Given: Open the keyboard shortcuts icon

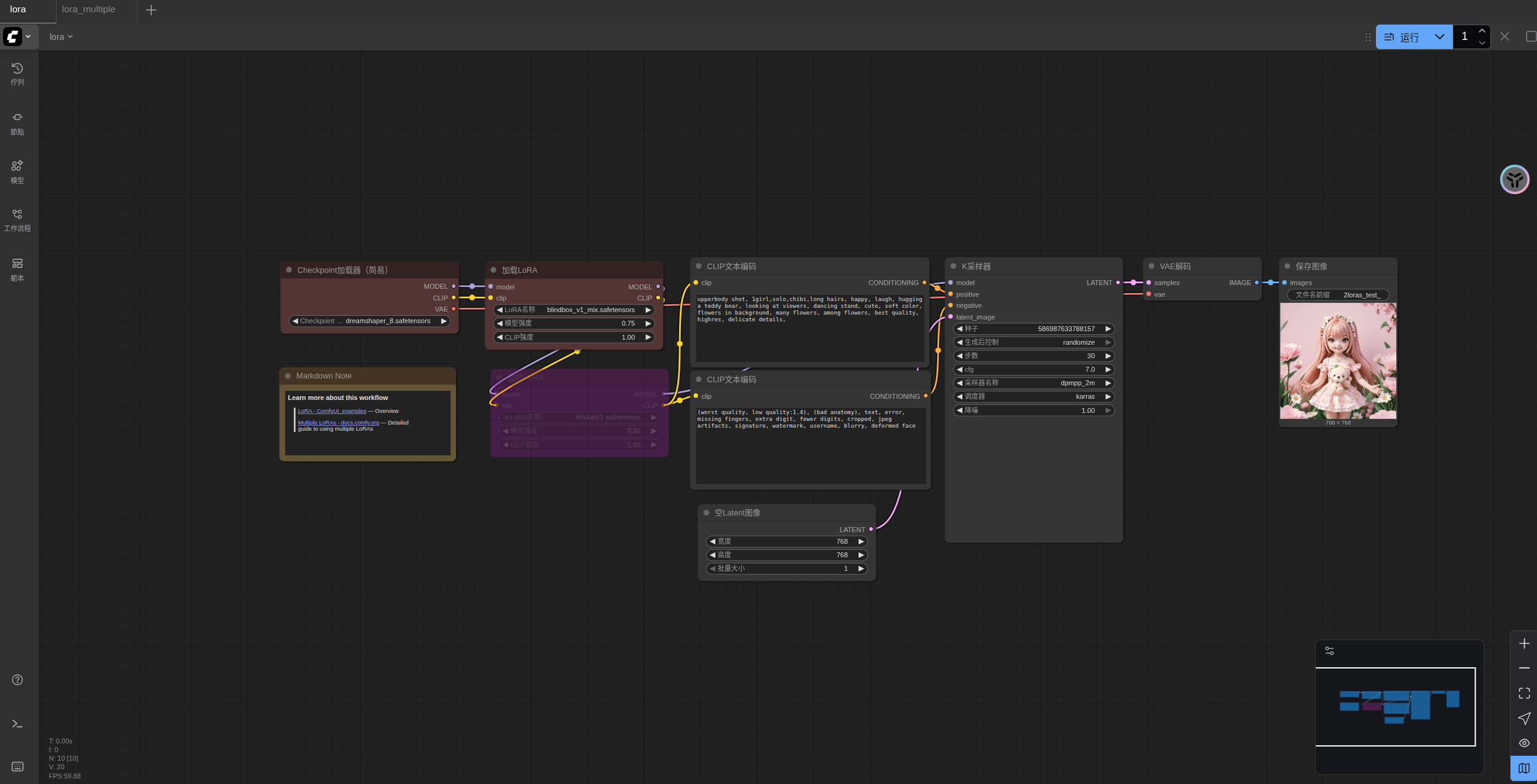Looking at the screenshot, I should 17,766.
